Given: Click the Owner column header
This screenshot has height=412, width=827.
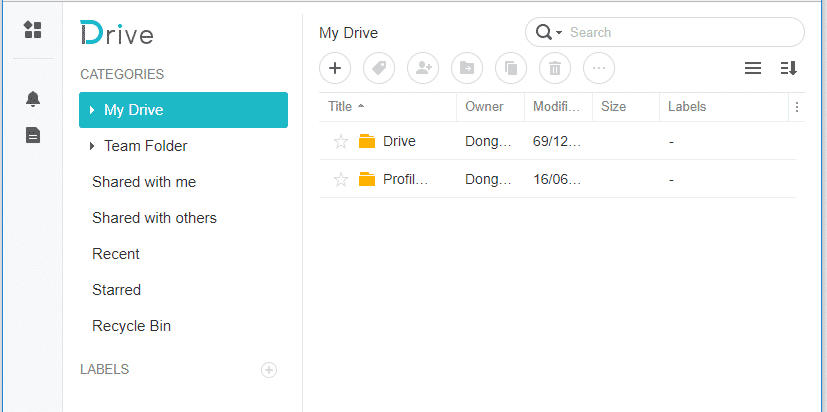Looking at the screenshot, I should [x=484, y=107].
